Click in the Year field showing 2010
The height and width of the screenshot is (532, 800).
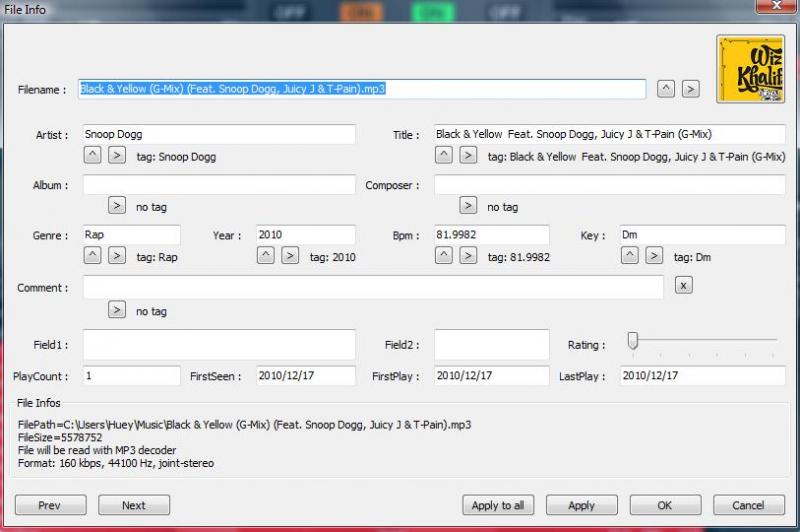(x=306, y=235)
